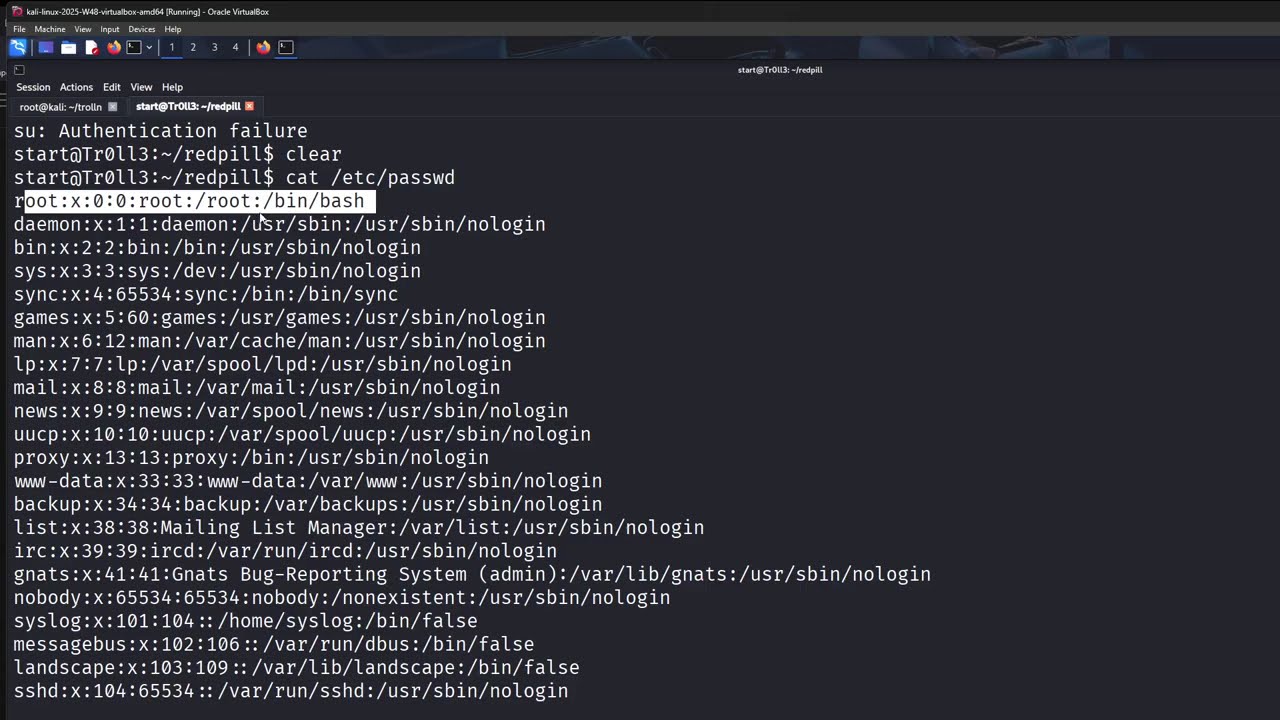Screen dimensions: 1280x720
Task: Switch to workspace 4
Action: point(235,47)
